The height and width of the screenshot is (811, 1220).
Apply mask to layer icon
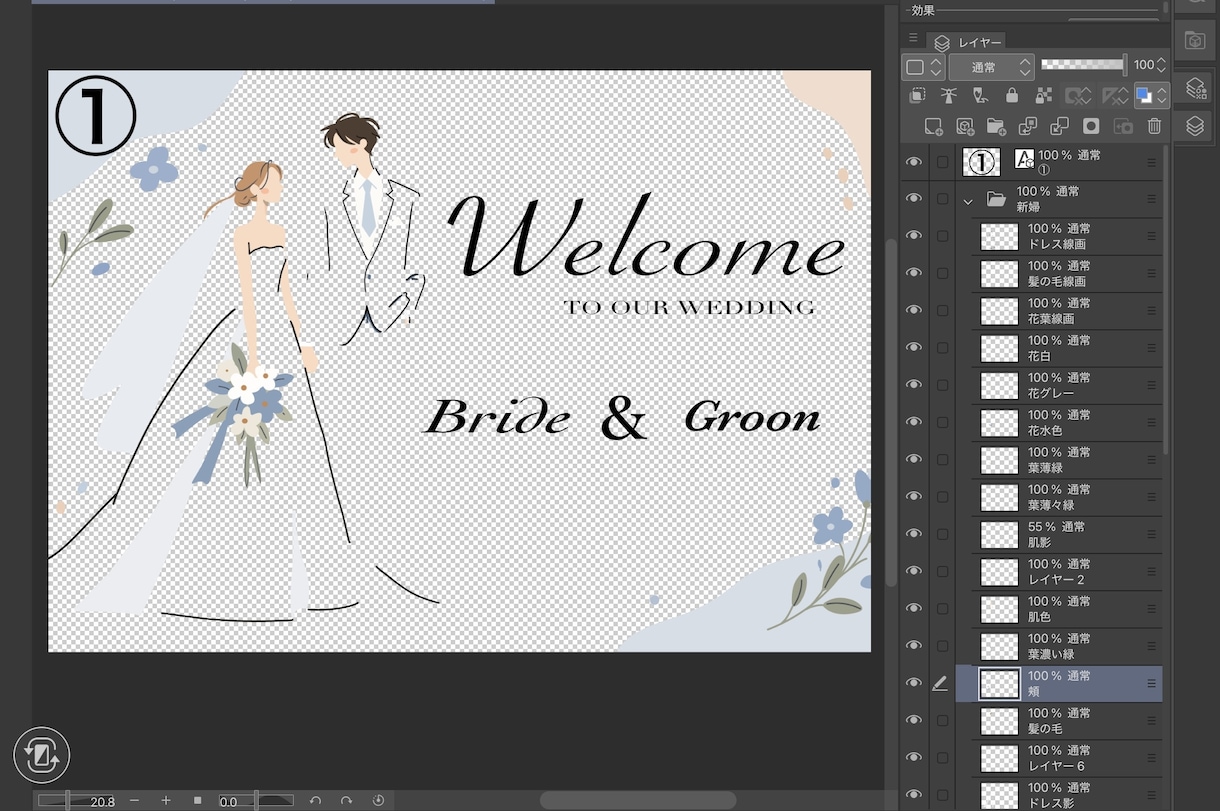pyautogui.click(x=1123, y=126)
